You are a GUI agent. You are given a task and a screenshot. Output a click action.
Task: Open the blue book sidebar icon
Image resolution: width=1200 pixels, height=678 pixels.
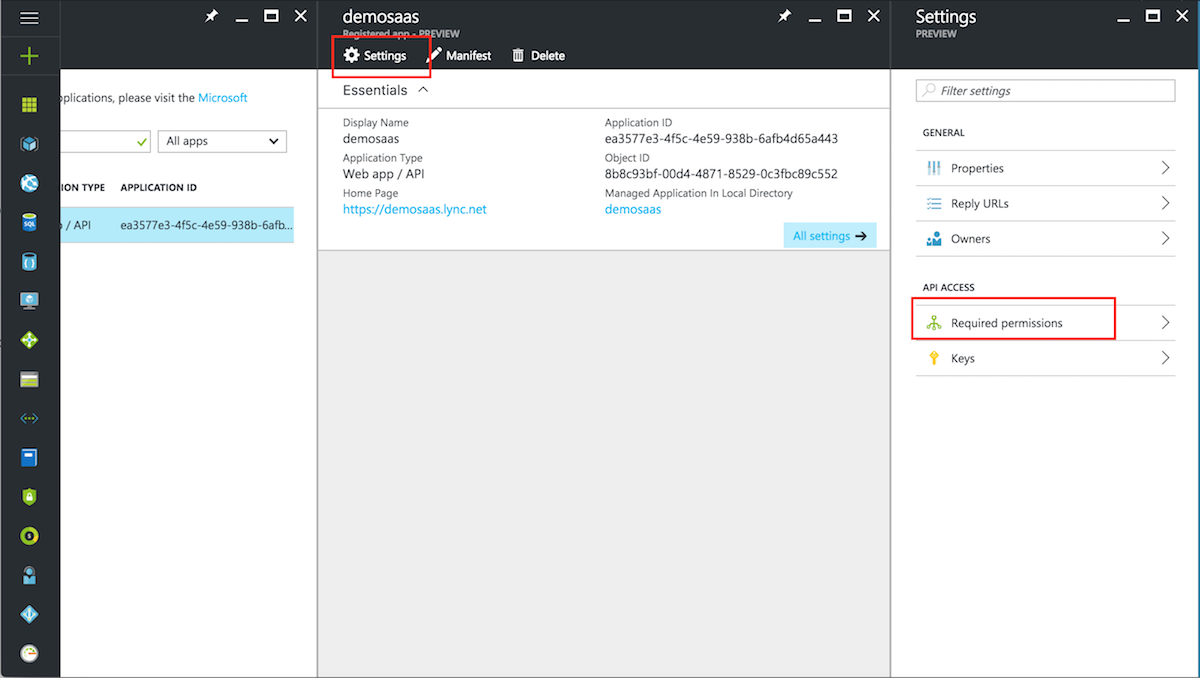pos(29,458)
